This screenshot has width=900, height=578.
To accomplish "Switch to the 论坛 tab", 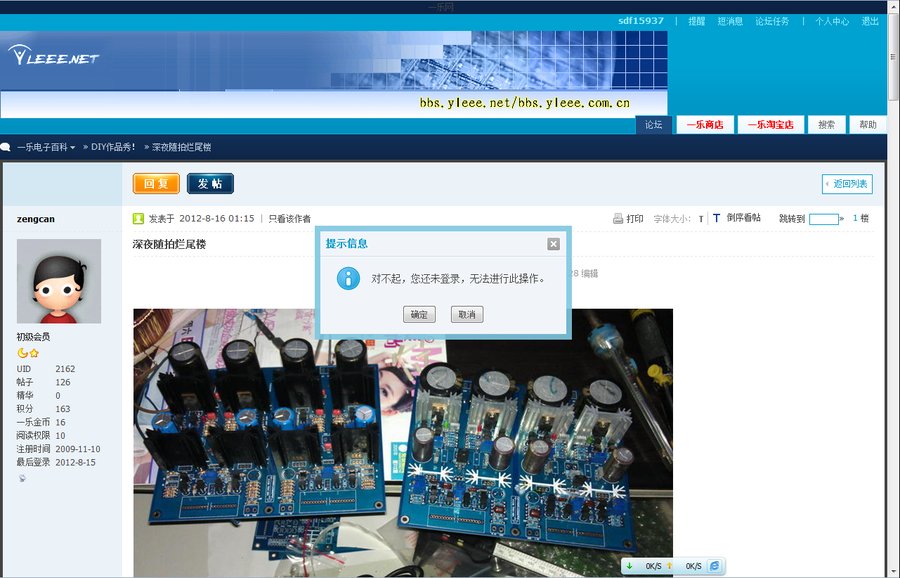I will [x=652, y=125].
